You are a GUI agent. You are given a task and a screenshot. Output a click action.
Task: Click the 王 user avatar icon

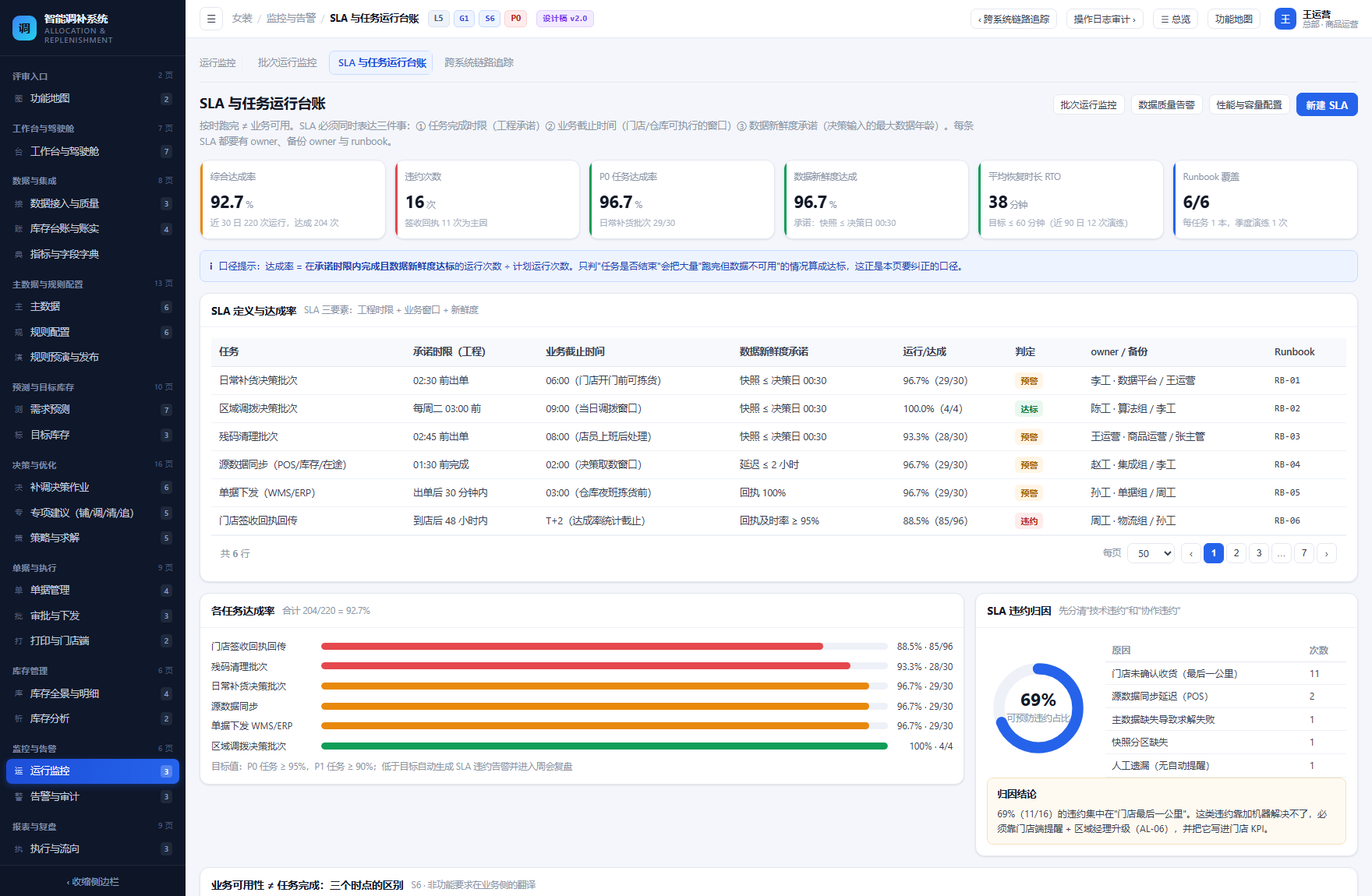click(x=1285, y=19)
